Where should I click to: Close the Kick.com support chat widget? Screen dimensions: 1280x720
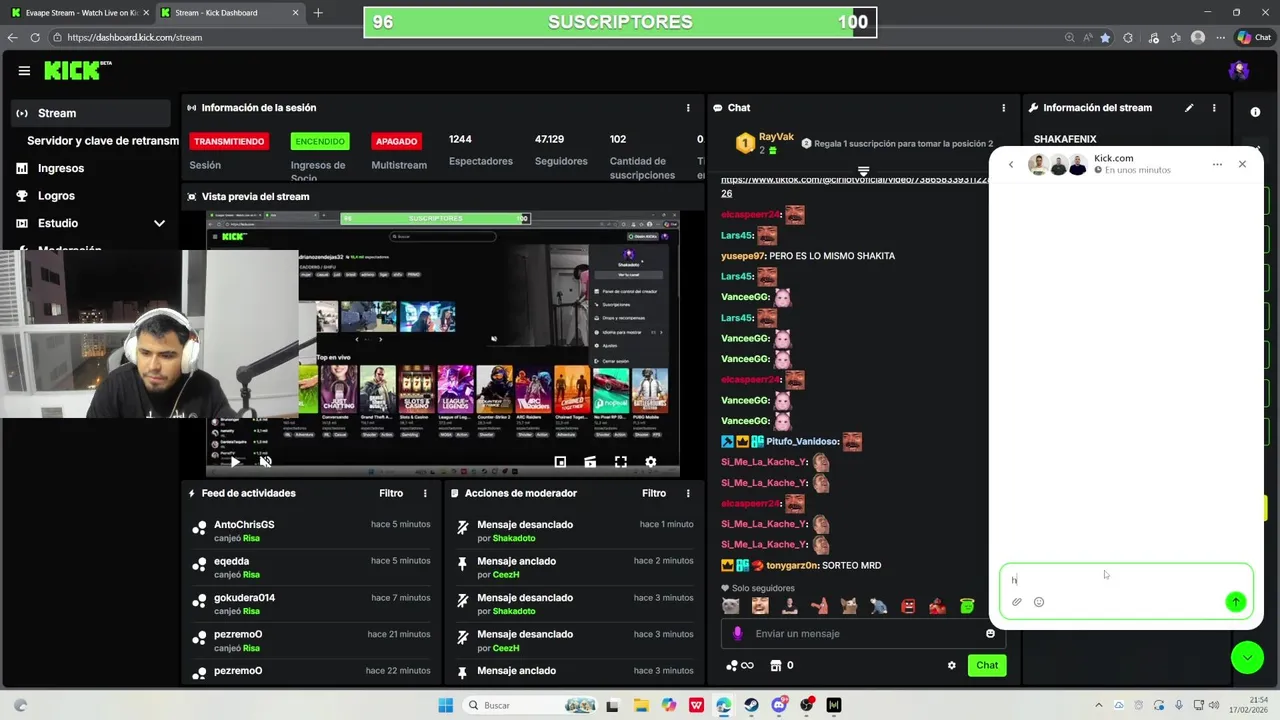(1242, 164)
